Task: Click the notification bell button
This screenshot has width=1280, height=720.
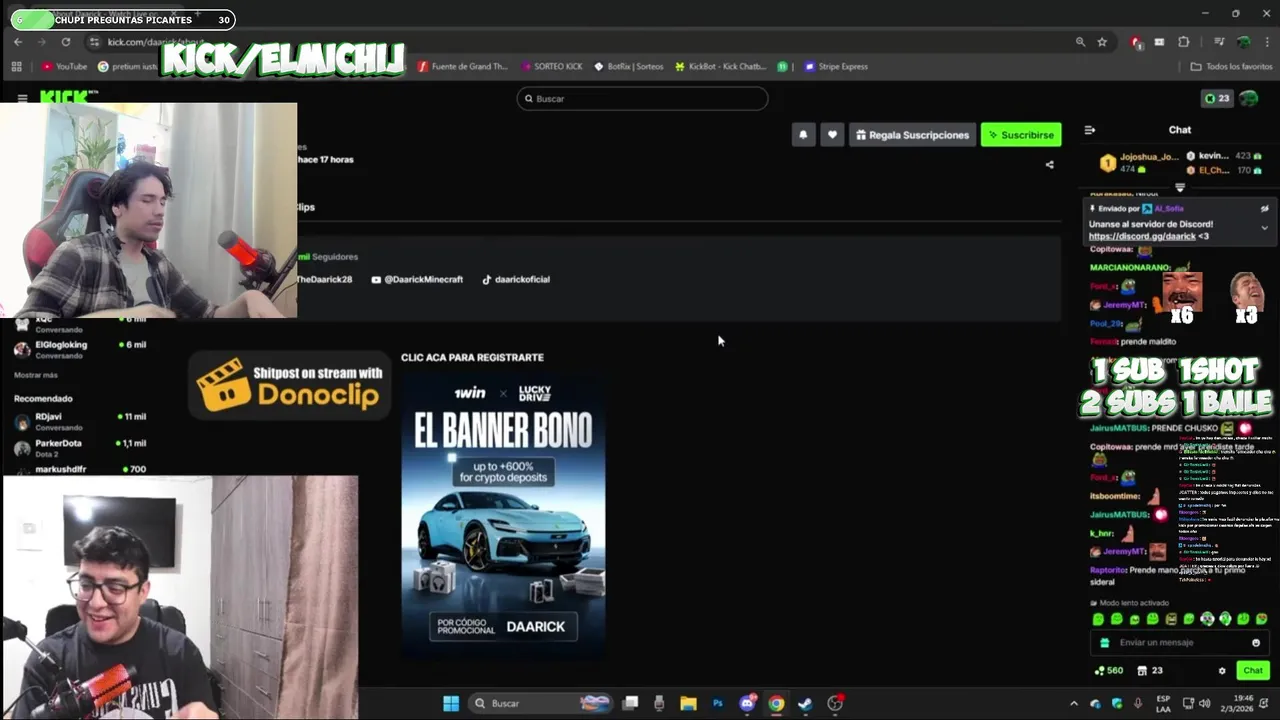Action: coord(803,134)
